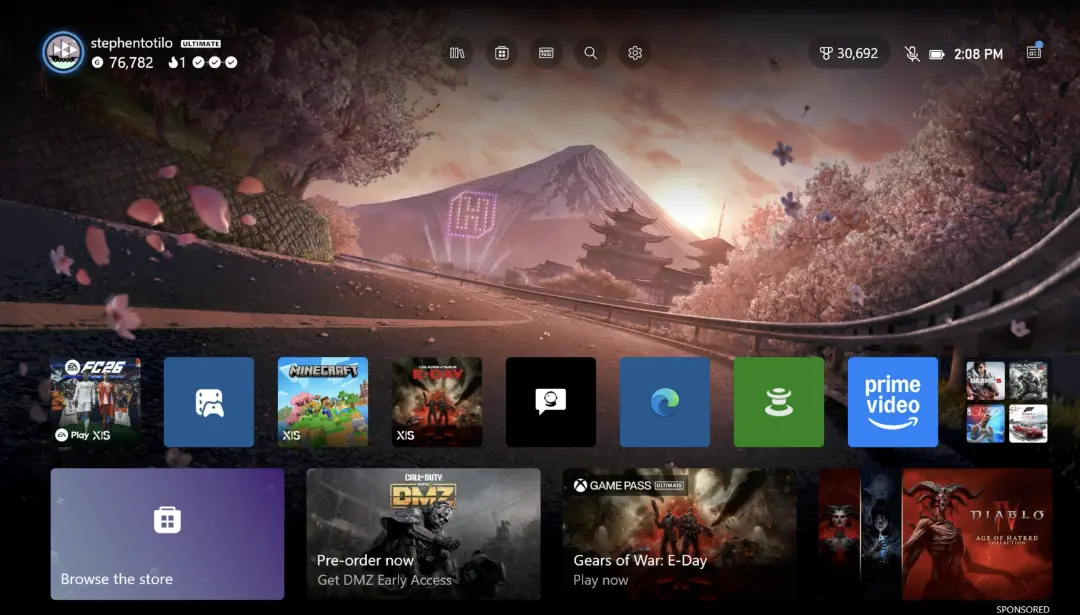Open the green Xbox Accessories tile
1080x615 pixels.
(x=779, y=402)
